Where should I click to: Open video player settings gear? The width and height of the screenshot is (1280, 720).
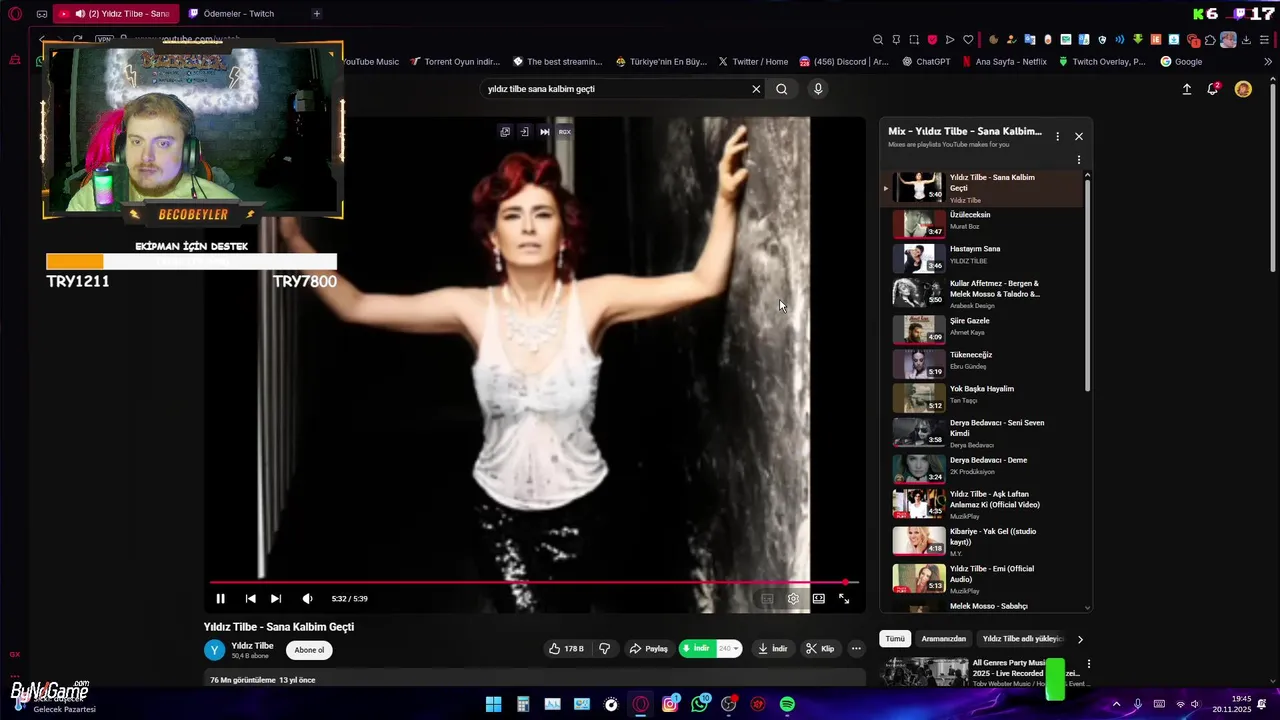click(x=793, y=598)
